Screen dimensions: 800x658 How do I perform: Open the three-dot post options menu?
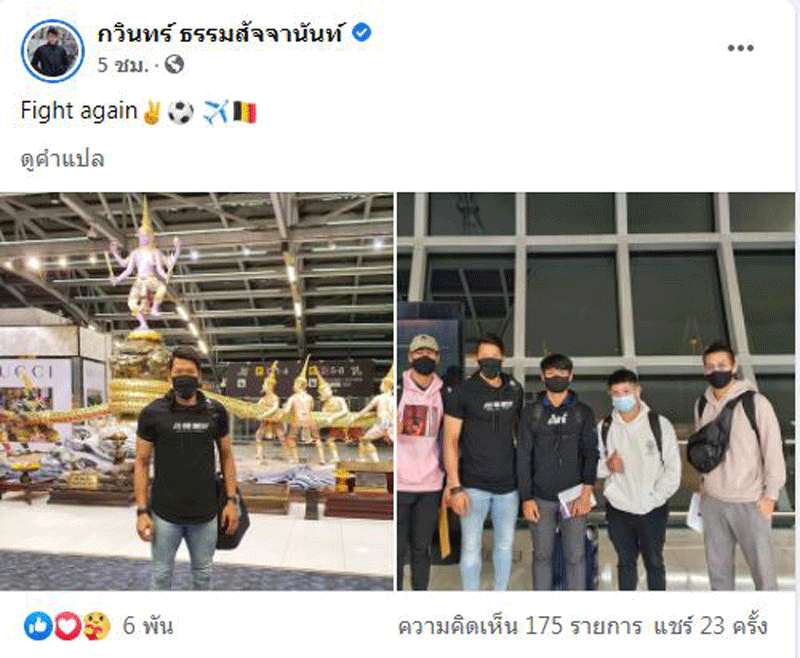pyautogui.click(x=740, y=48)
